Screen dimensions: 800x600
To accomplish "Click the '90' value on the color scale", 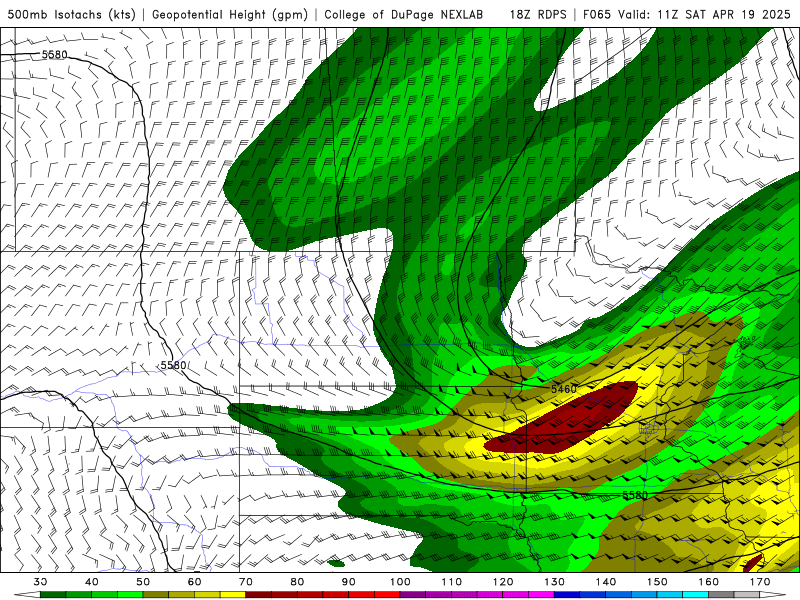I will click(348, 582).
